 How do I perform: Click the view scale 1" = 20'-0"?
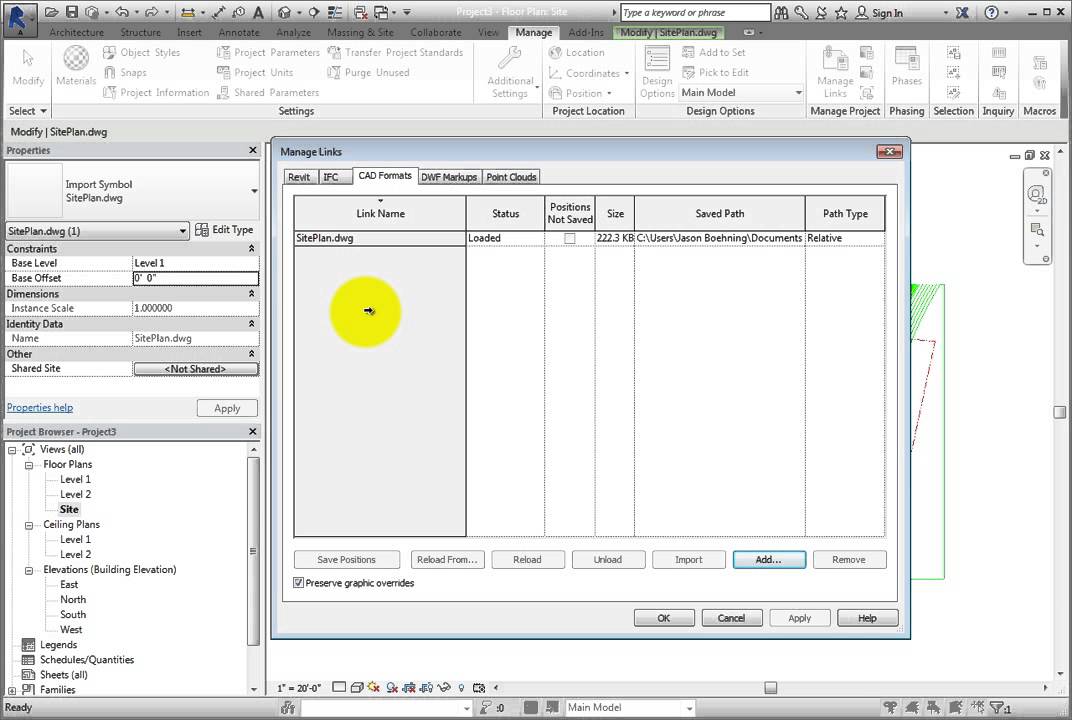pos(299,688)
